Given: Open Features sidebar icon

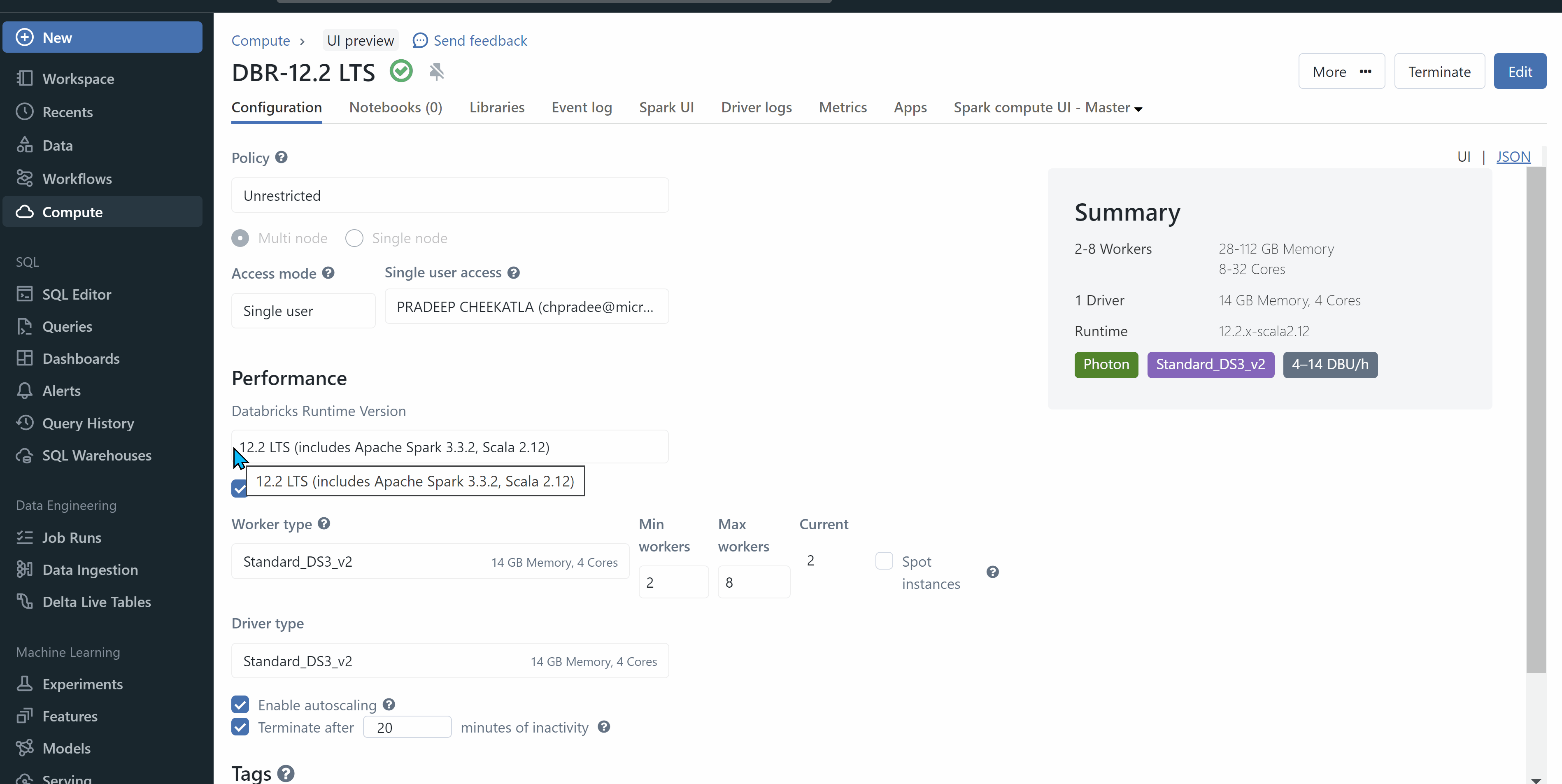Looking at the screenshot, I should (x=24, y=716).
